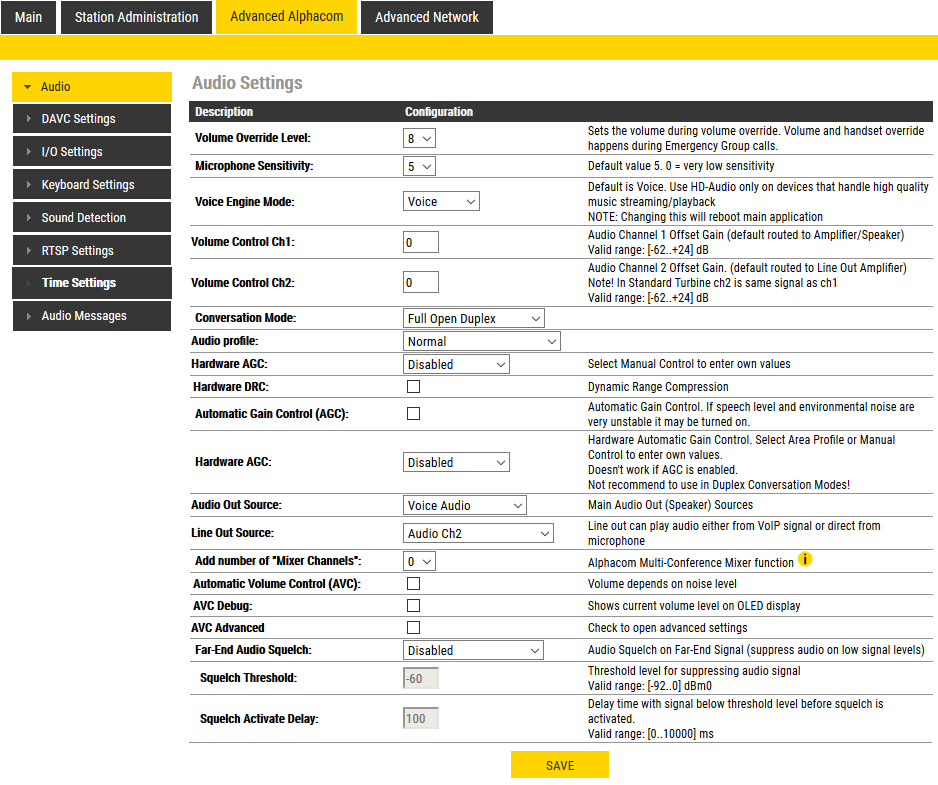This screenshot has height=785, width=938.
Task: Collapse the Audio sidebar section arrow
Action: 27,87
